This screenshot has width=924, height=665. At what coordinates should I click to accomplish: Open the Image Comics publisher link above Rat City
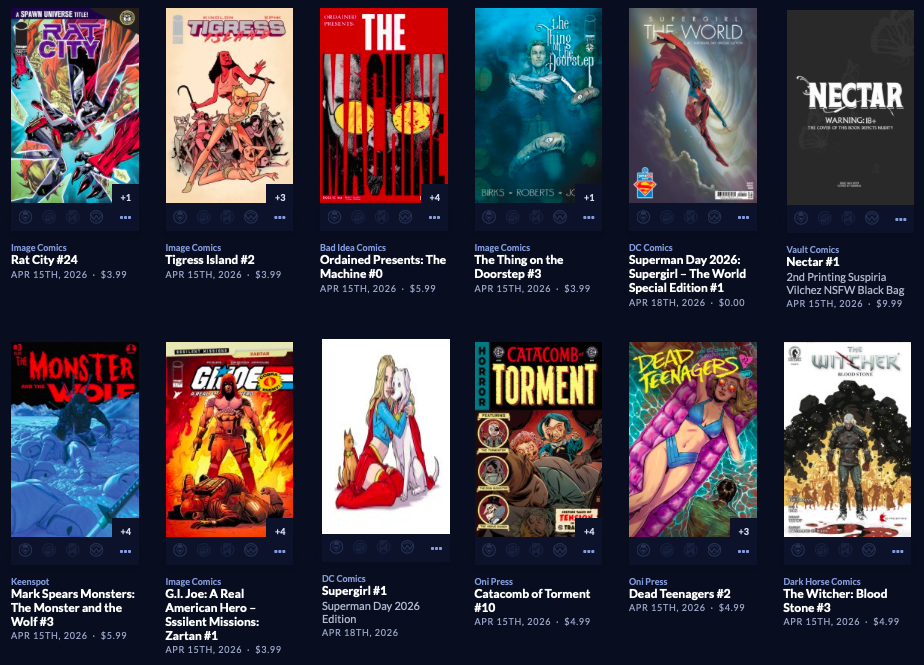click(38, 248)
